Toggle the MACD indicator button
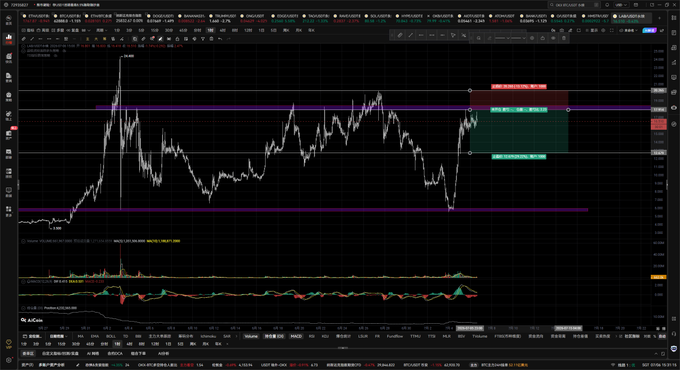Image resolution: width=680 pixels, height=370 pixels. 296,336
